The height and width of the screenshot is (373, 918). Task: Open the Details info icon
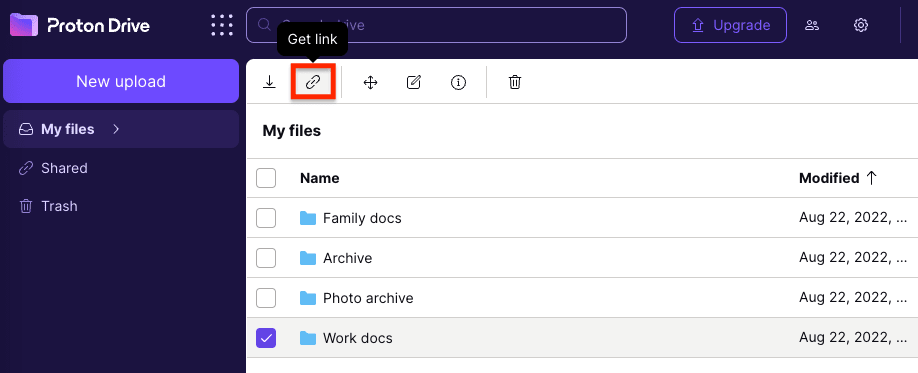[458, 83]
